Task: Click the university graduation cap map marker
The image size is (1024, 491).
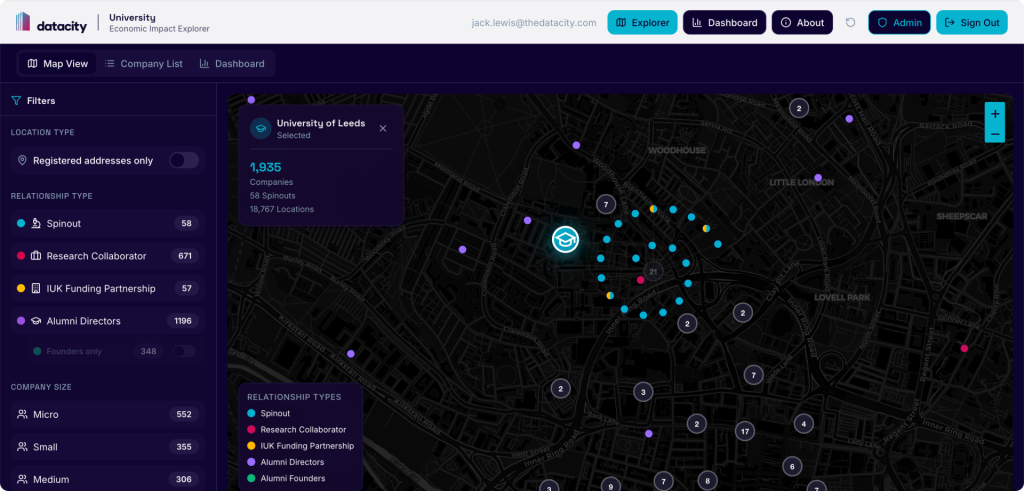Action: pos(566,240)
